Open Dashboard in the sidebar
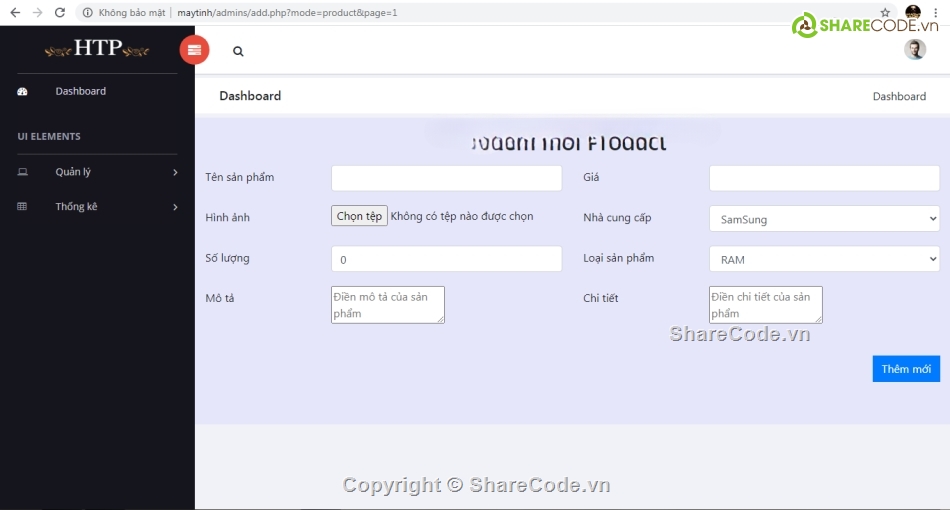The height and width of the screenshot is (510, 950). pos(81,91)
